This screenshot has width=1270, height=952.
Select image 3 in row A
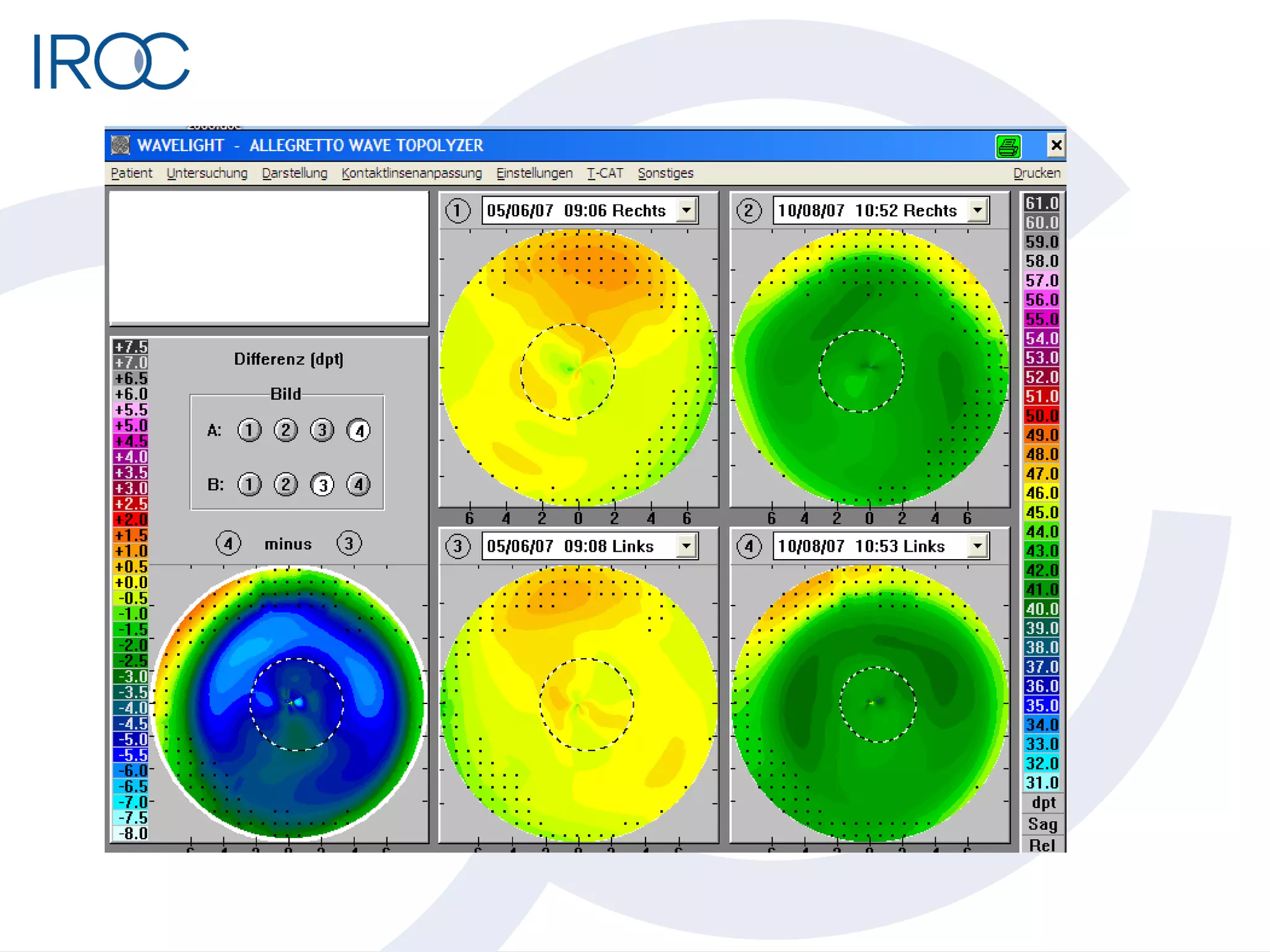pos(322,430)
